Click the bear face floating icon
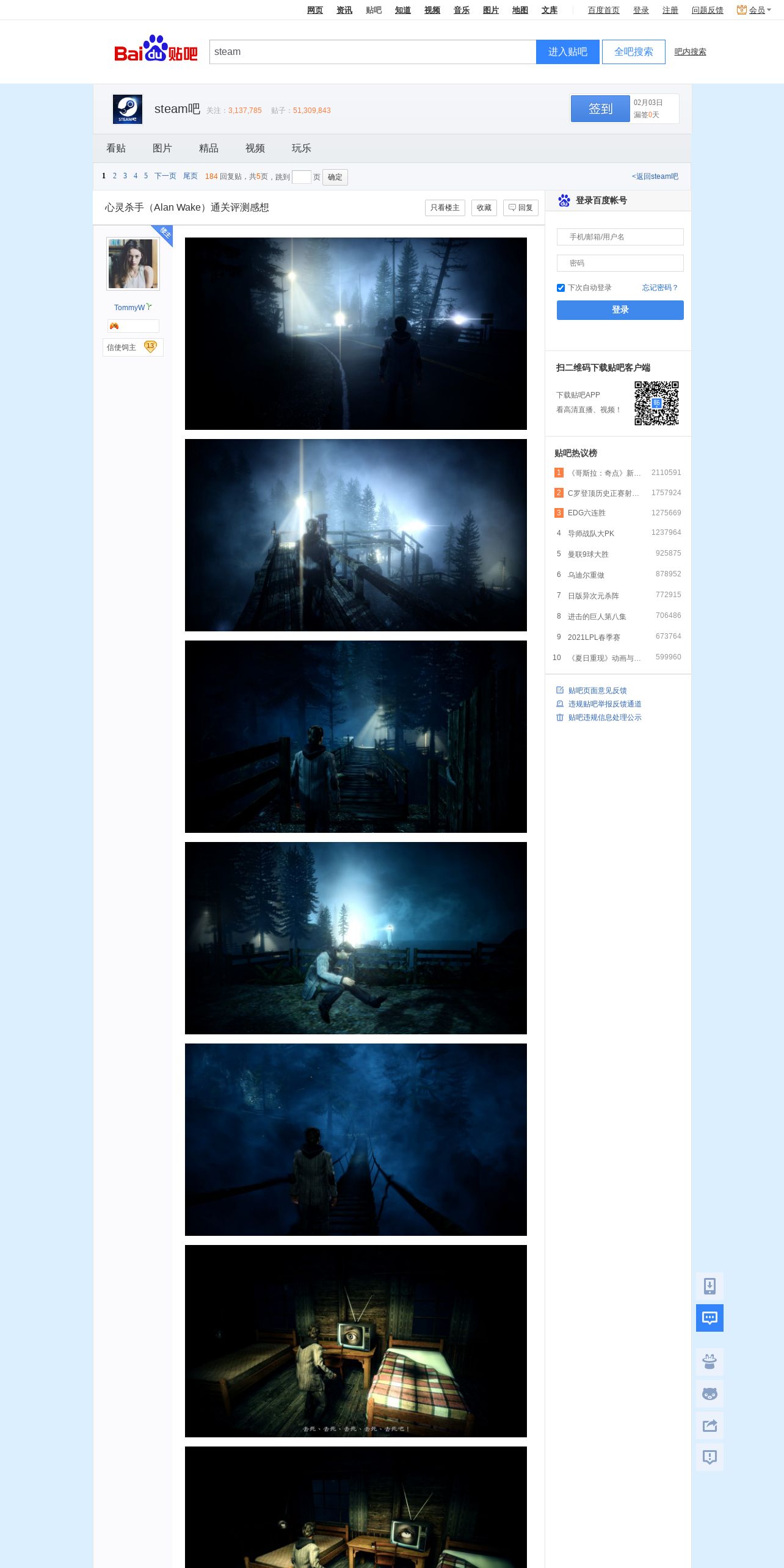This screenshot has height=1568, width=784. pyautogui.click(x=710, y=1393)
